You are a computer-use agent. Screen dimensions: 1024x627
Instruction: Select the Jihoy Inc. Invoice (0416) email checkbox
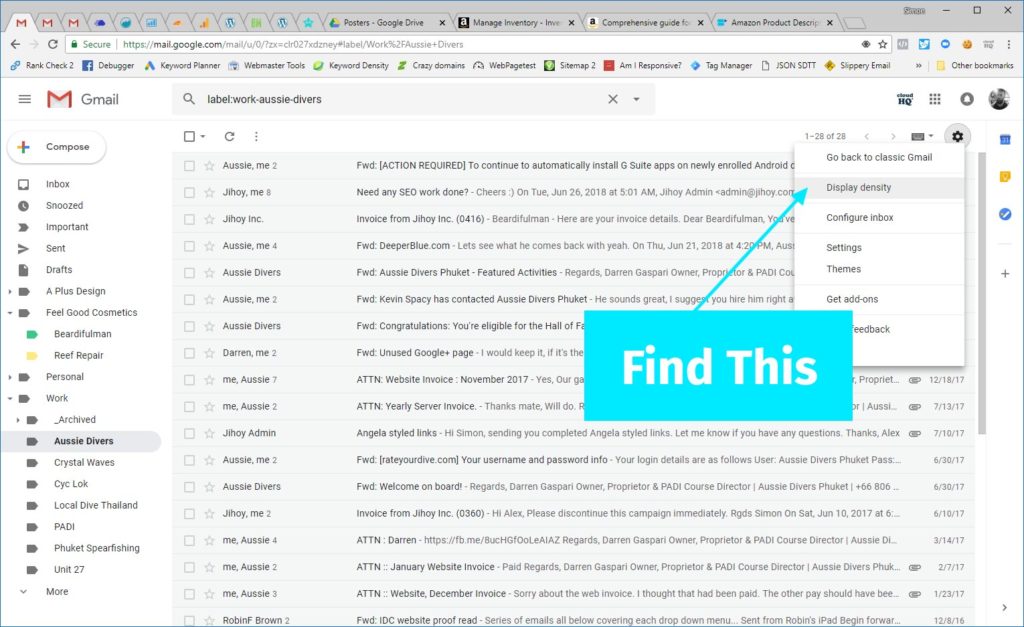[189, 219]
